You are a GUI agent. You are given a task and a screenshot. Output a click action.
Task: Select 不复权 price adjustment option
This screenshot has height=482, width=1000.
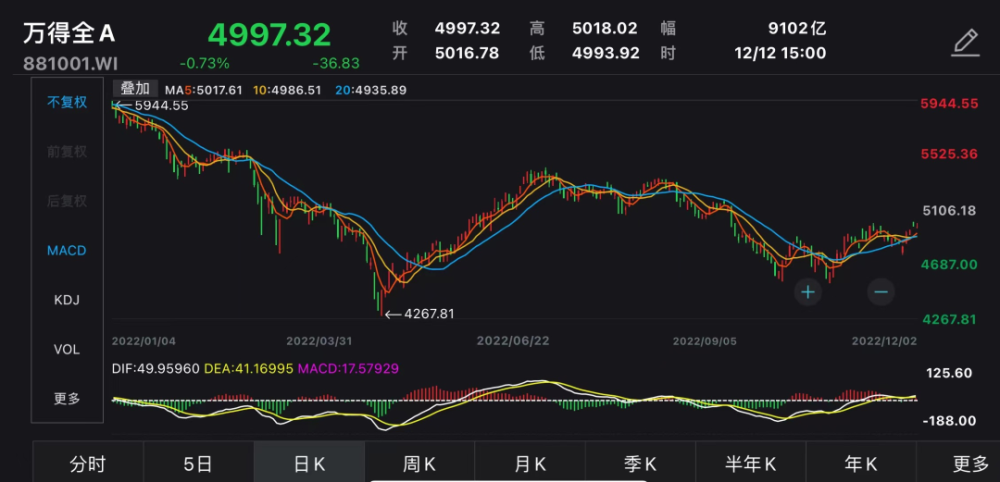(x=67, y=102)
